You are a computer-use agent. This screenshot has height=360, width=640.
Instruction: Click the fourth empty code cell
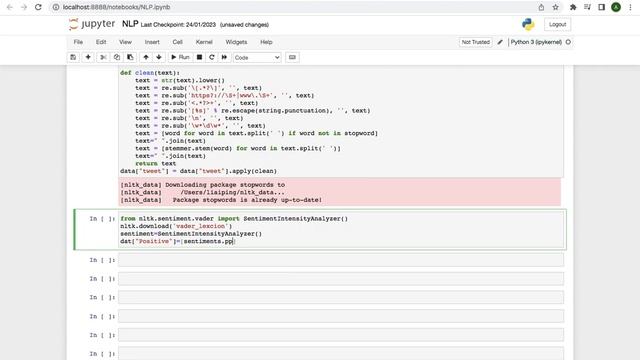click(341, 316)
